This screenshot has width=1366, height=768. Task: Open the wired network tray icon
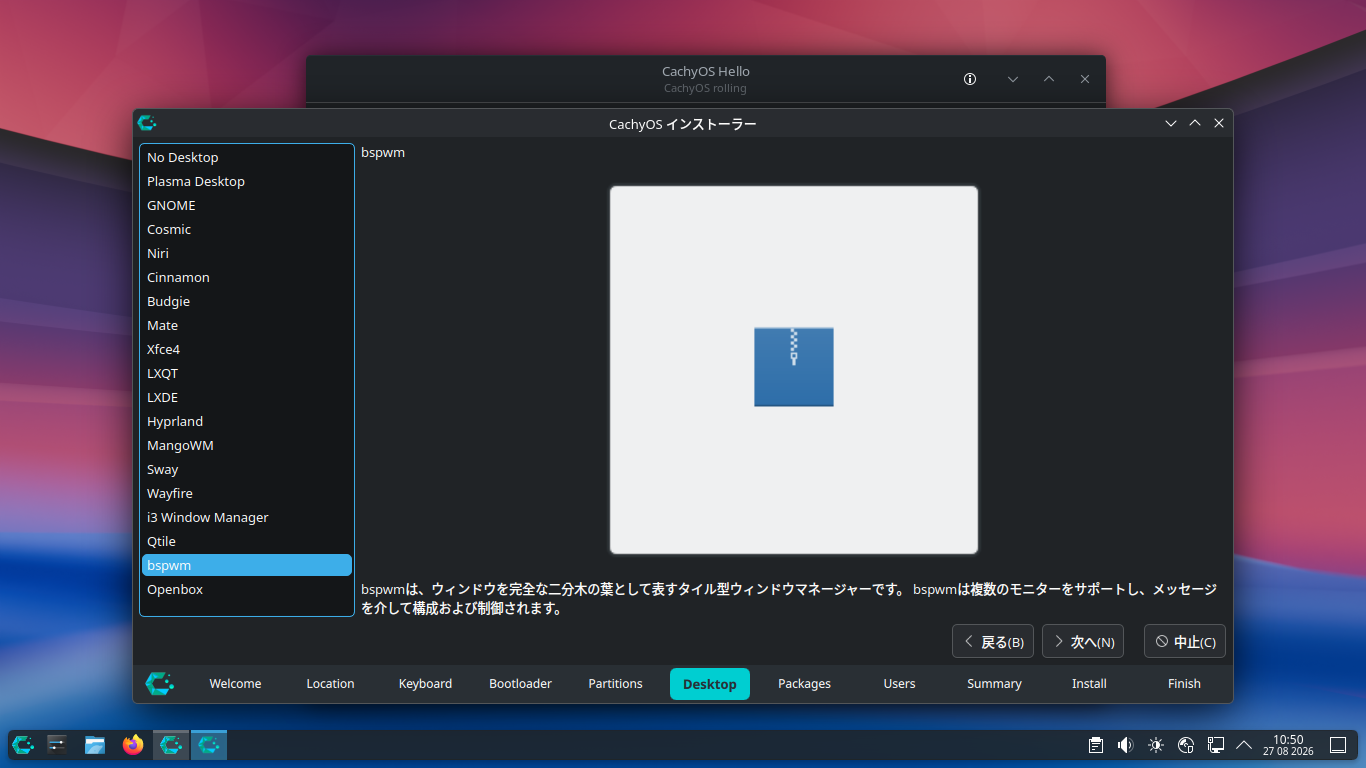click(1216, 745)
